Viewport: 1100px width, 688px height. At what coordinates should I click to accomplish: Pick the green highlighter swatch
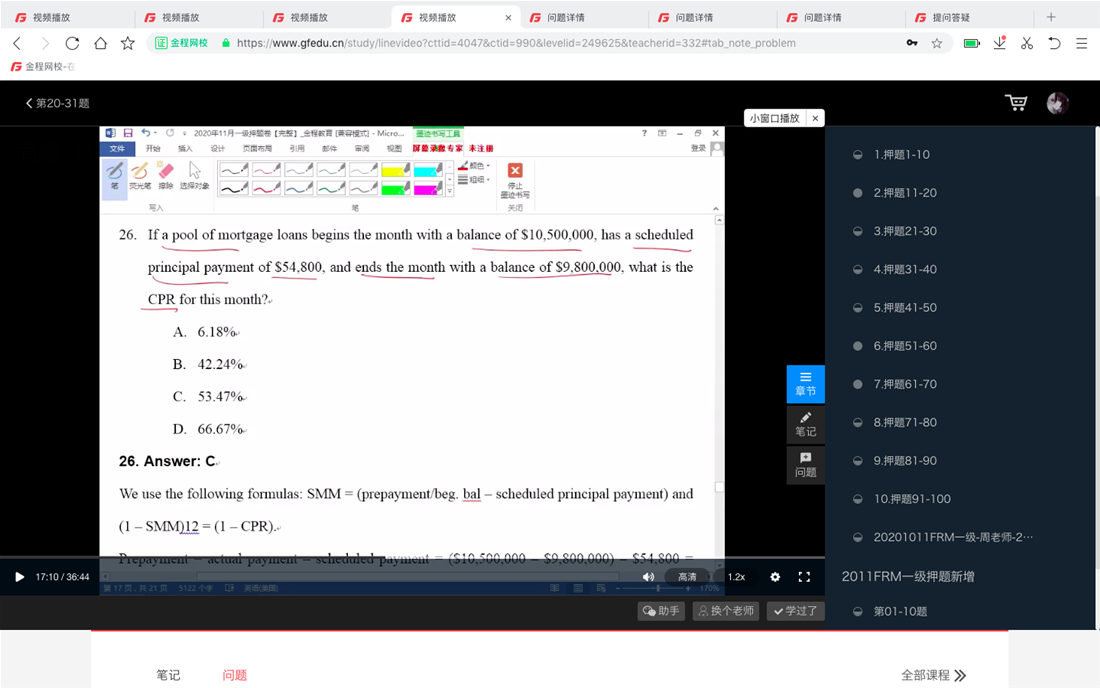point(396,188)
